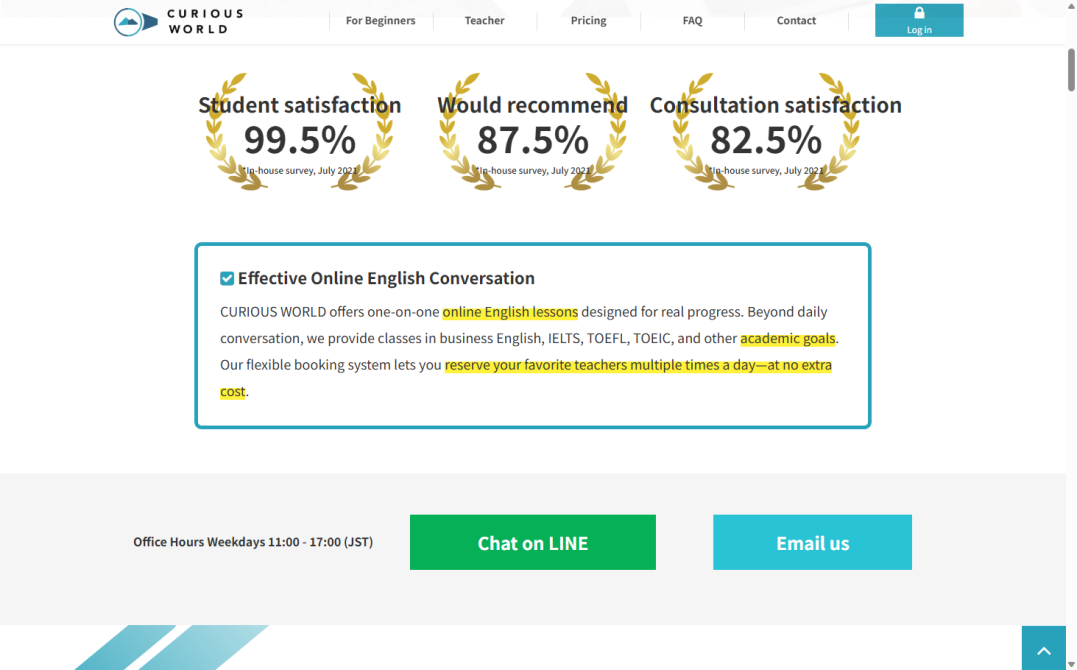Screen dimensions: 1077x670
Task: Click the 'Effective Online English Conversation' heading
Action: pos(386,278)
